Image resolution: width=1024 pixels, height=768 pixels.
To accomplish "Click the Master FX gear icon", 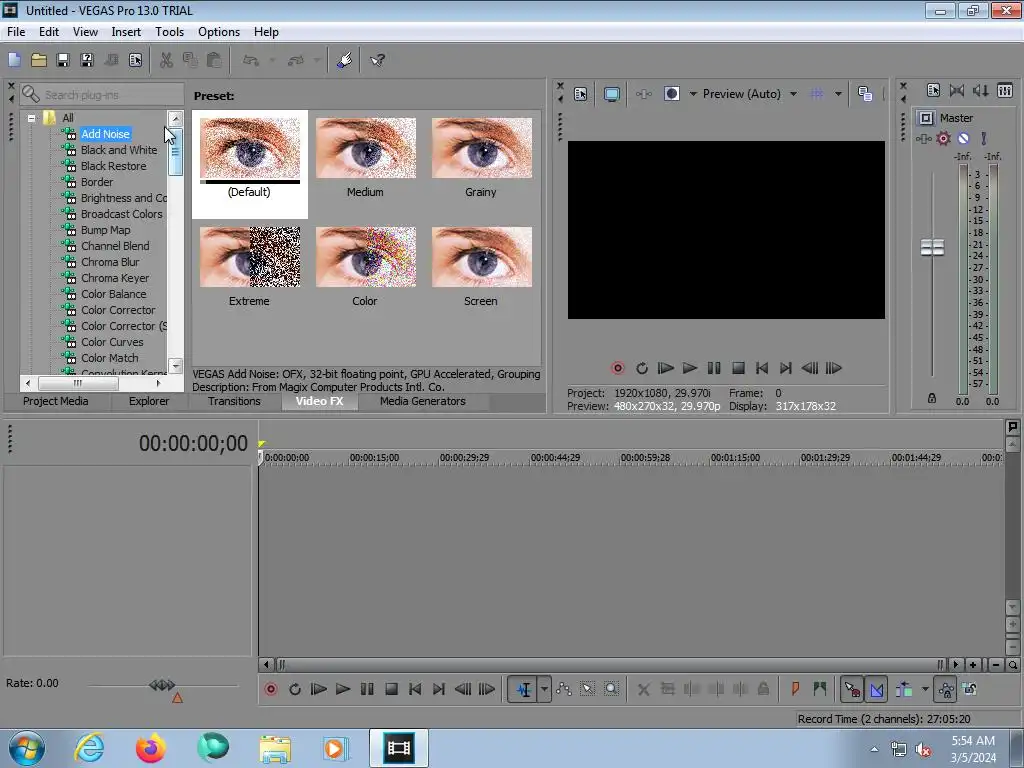I will tap(944, 138).
